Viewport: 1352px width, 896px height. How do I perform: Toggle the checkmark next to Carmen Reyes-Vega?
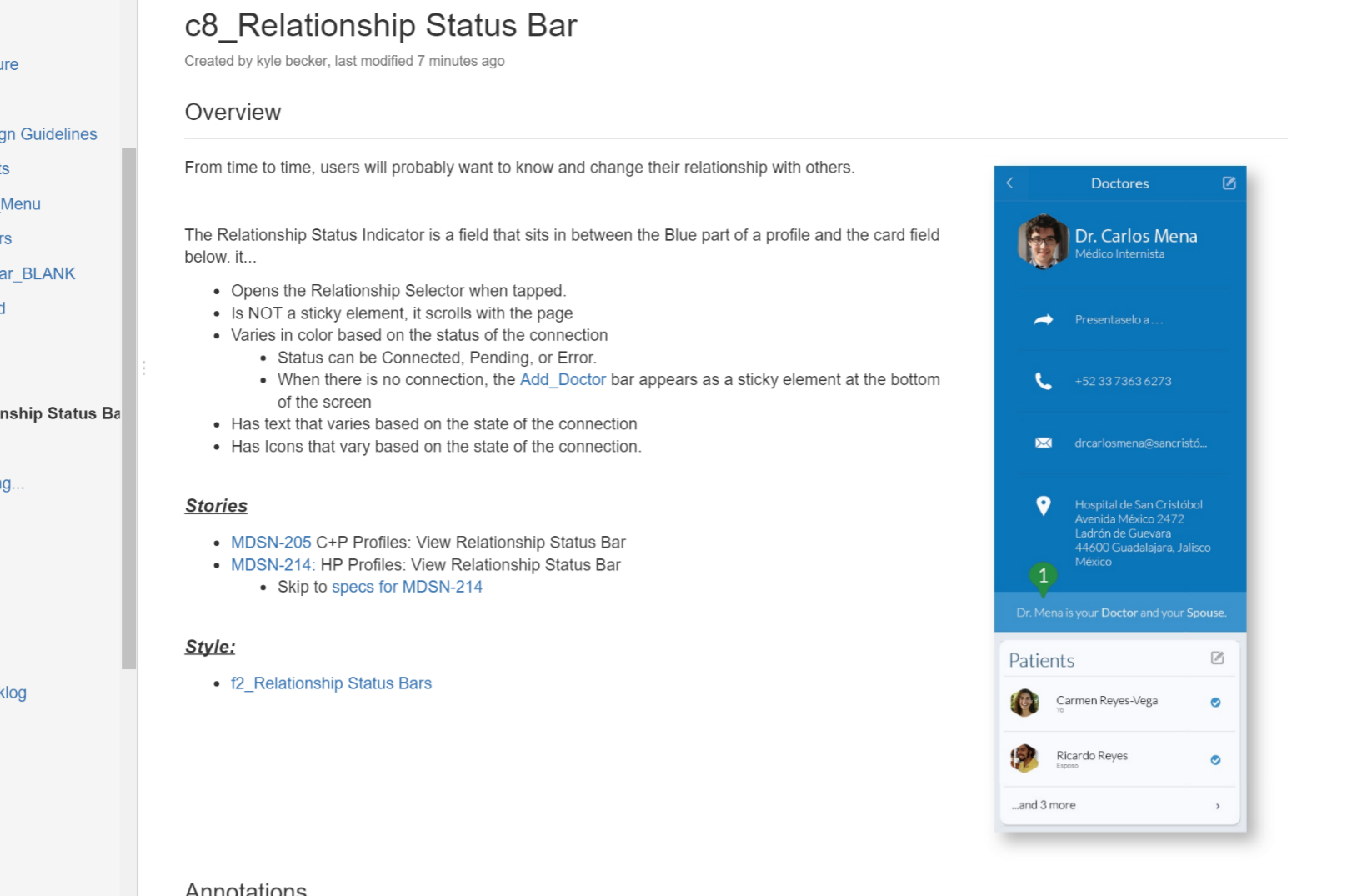pyautogui.click(x=1215, y=703)
